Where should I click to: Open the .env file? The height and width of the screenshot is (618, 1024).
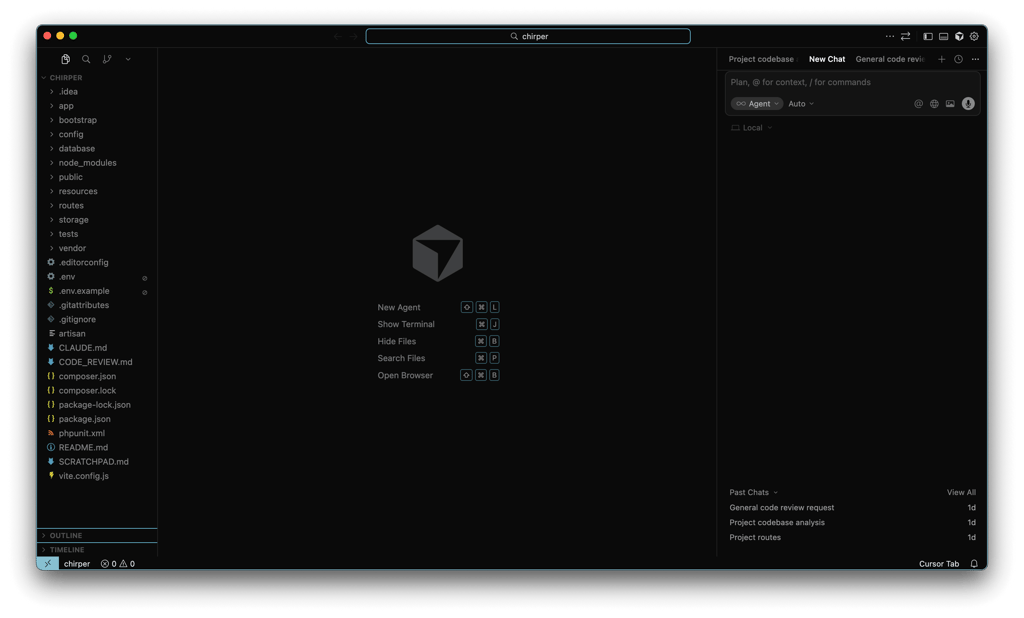[97, 277]
